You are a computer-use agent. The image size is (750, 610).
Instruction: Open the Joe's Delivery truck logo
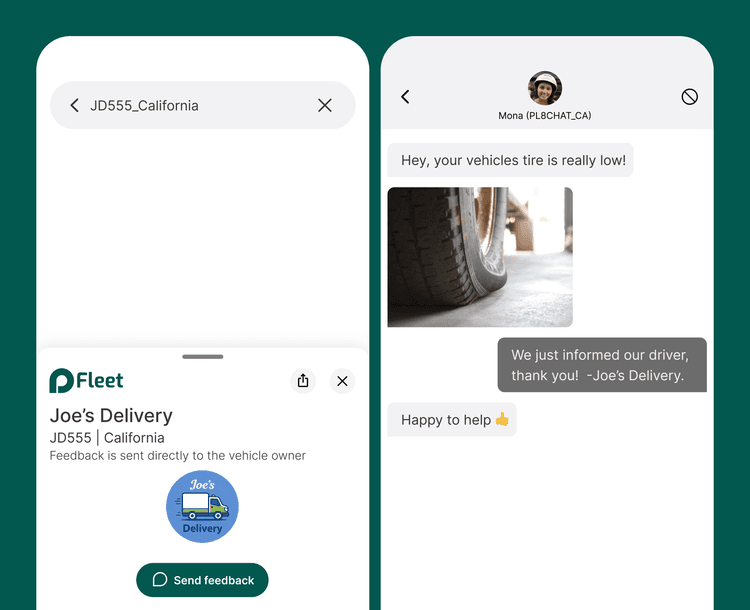(202, 507)
